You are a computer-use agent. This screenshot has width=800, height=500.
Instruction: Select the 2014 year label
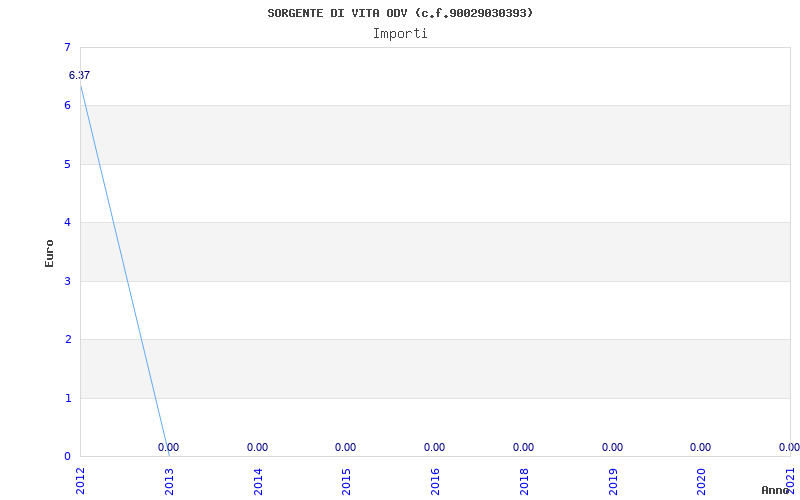click(258, 482)
